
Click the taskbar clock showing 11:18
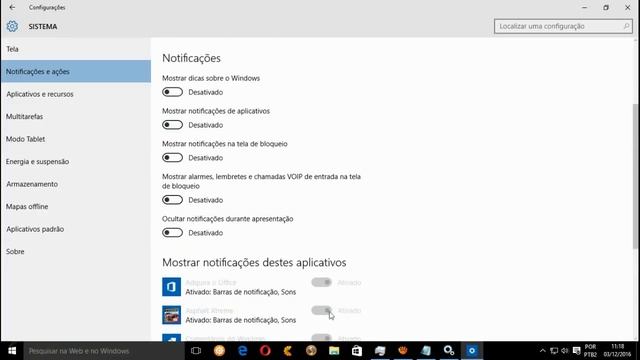[618, 351]
